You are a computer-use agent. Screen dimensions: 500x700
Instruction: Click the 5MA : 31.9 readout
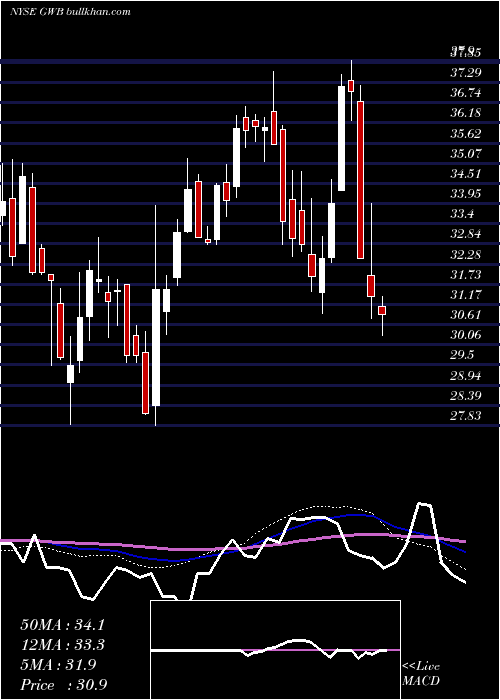click(x=58, y=665)
